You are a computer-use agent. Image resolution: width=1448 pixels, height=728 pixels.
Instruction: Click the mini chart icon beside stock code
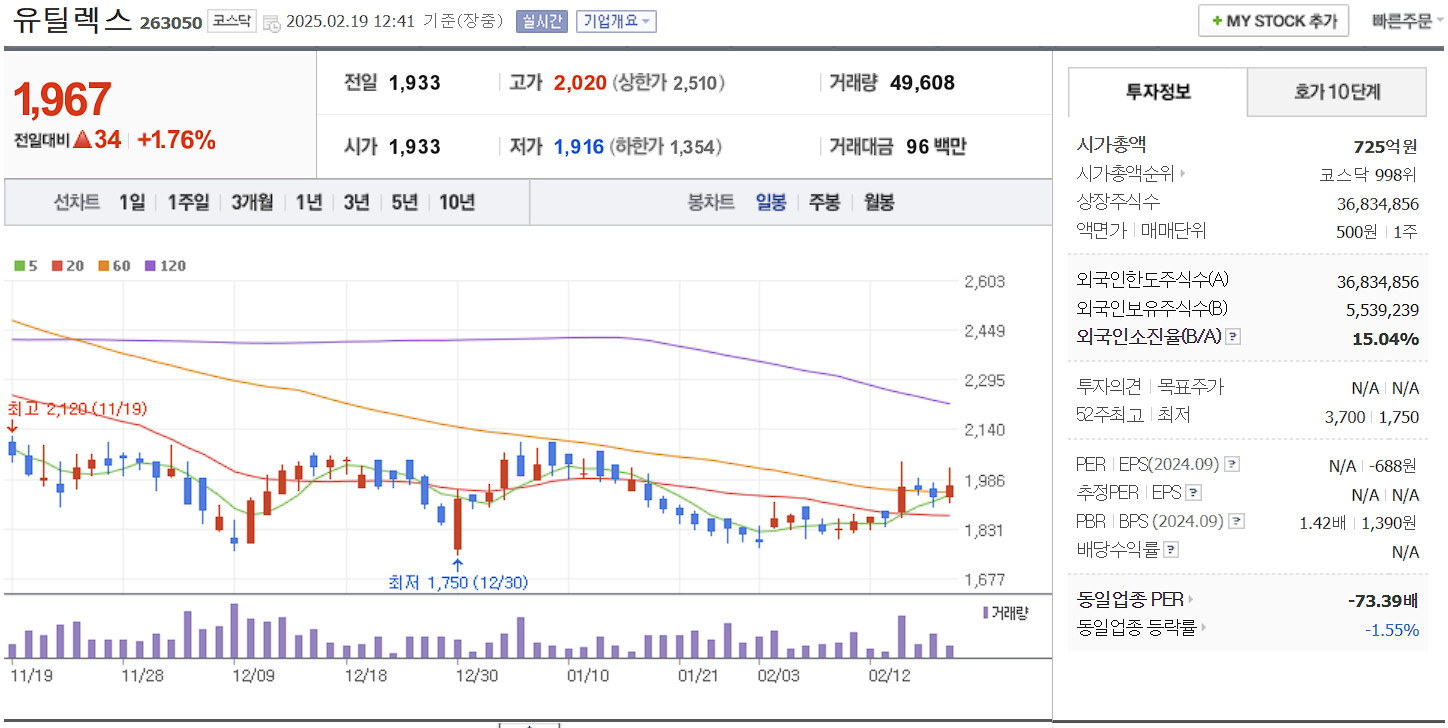coord(270,23)
